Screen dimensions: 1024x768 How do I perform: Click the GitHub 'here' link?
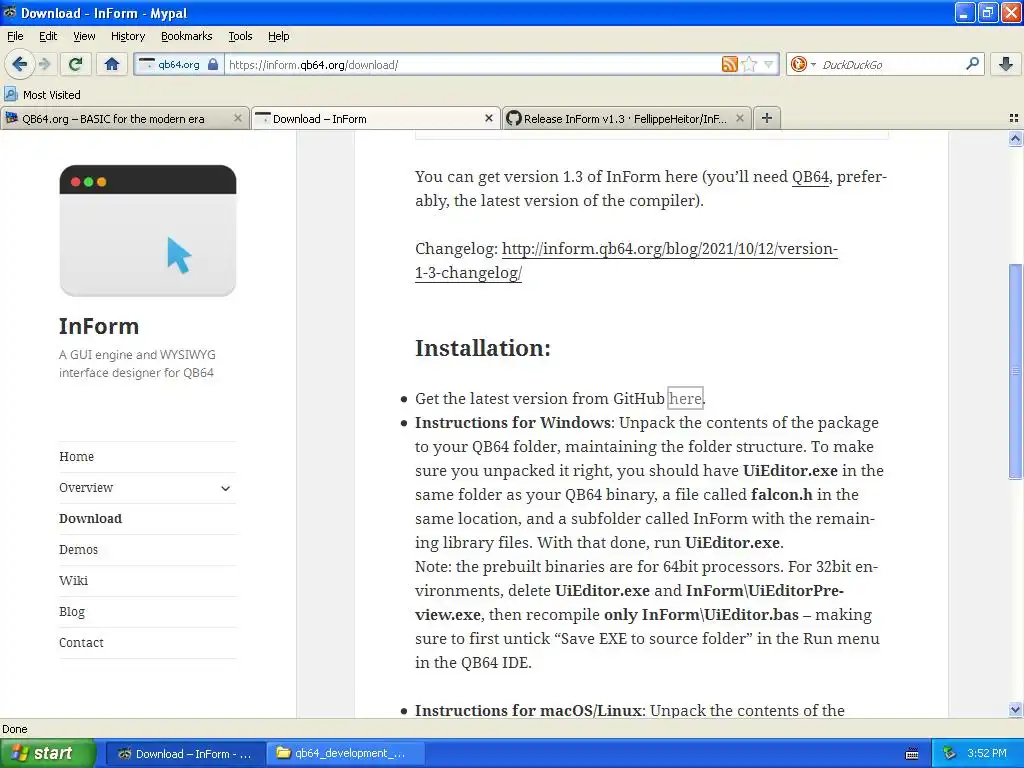tap(685, 398)
